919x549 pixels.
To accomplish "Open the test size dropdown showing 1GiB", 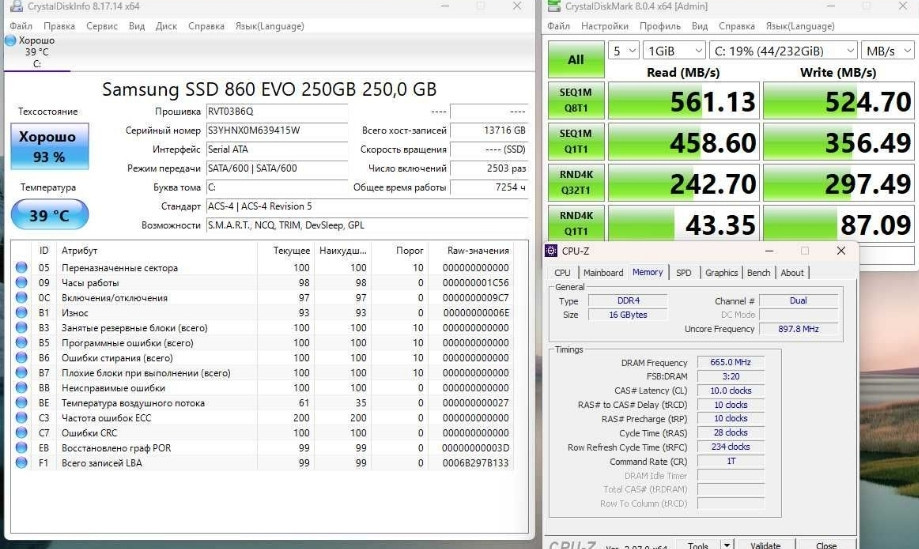I will pos(674,51).
